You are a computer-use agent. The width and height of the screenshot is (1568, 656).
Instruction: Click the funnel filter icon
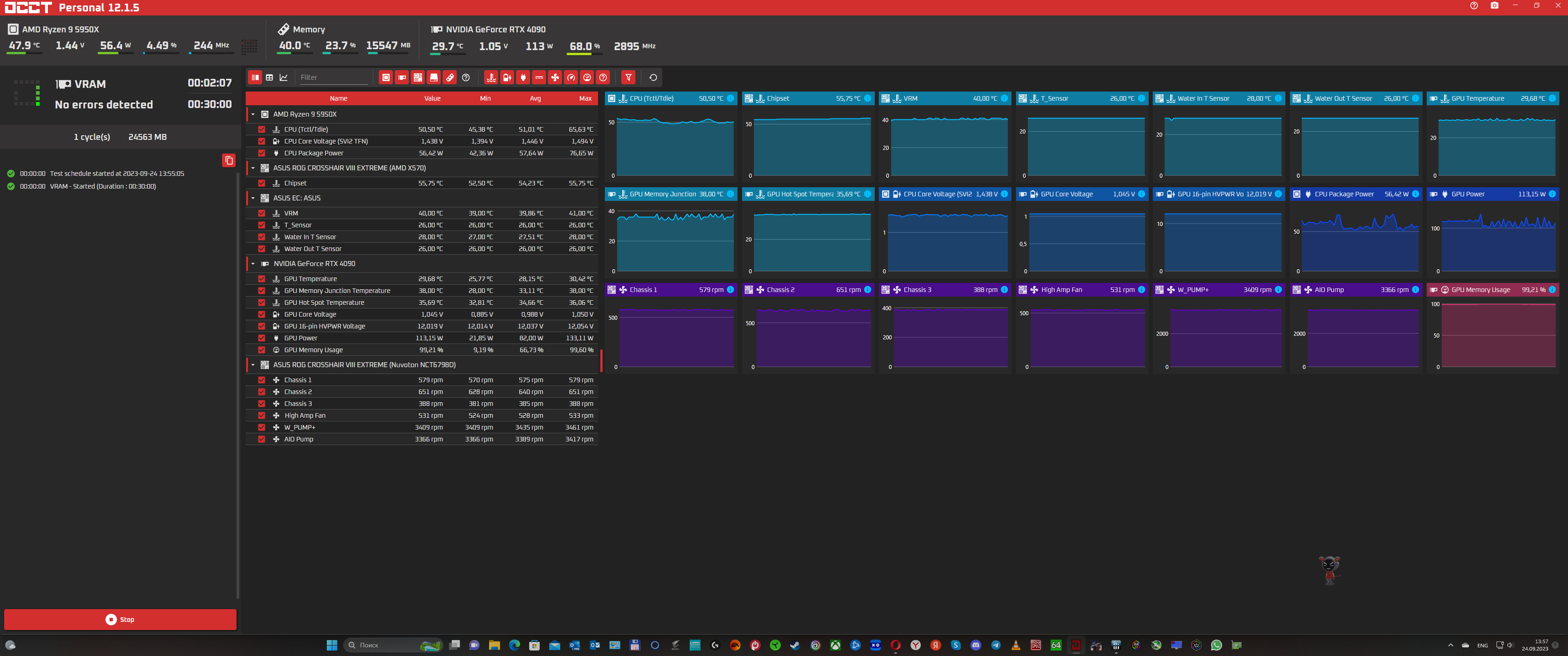pyautogui.click(x=628, y=77)
